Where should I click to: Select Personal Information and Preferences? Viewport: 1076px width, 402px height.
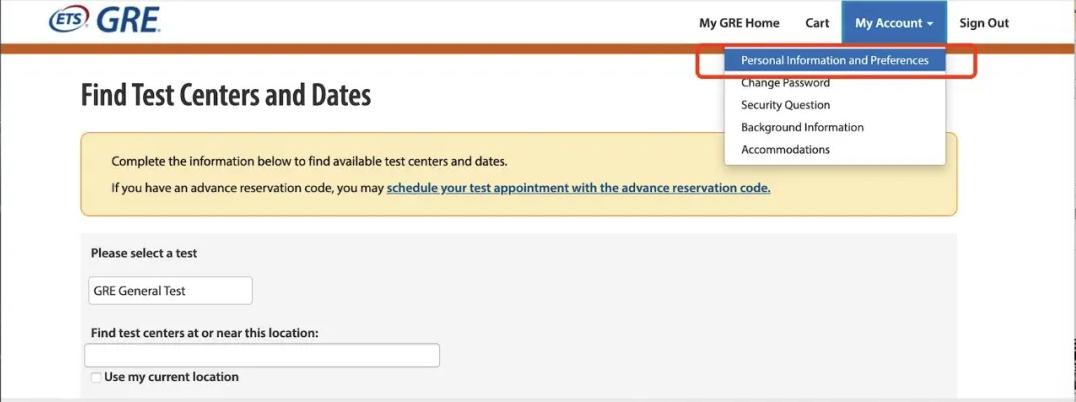click(834, 60)
